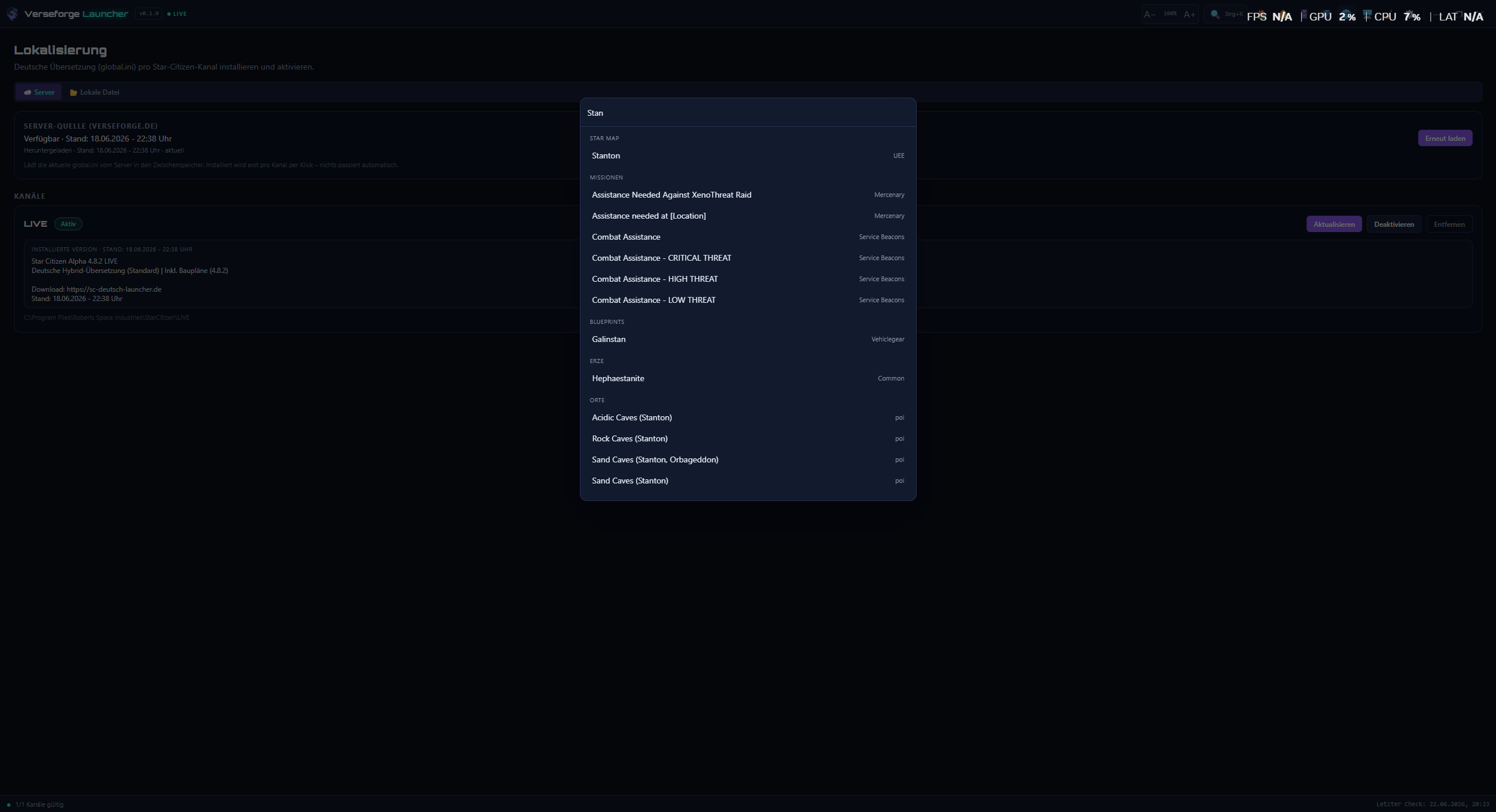Select Stanton star map result
The image size is (1496, 812).
point(748,156)
